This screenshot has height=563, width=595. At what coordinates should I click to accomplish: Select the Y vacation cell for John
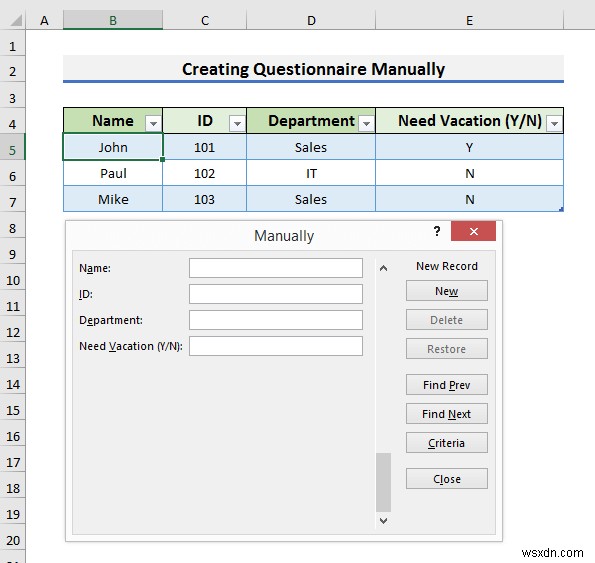click(x=470, y=147)
